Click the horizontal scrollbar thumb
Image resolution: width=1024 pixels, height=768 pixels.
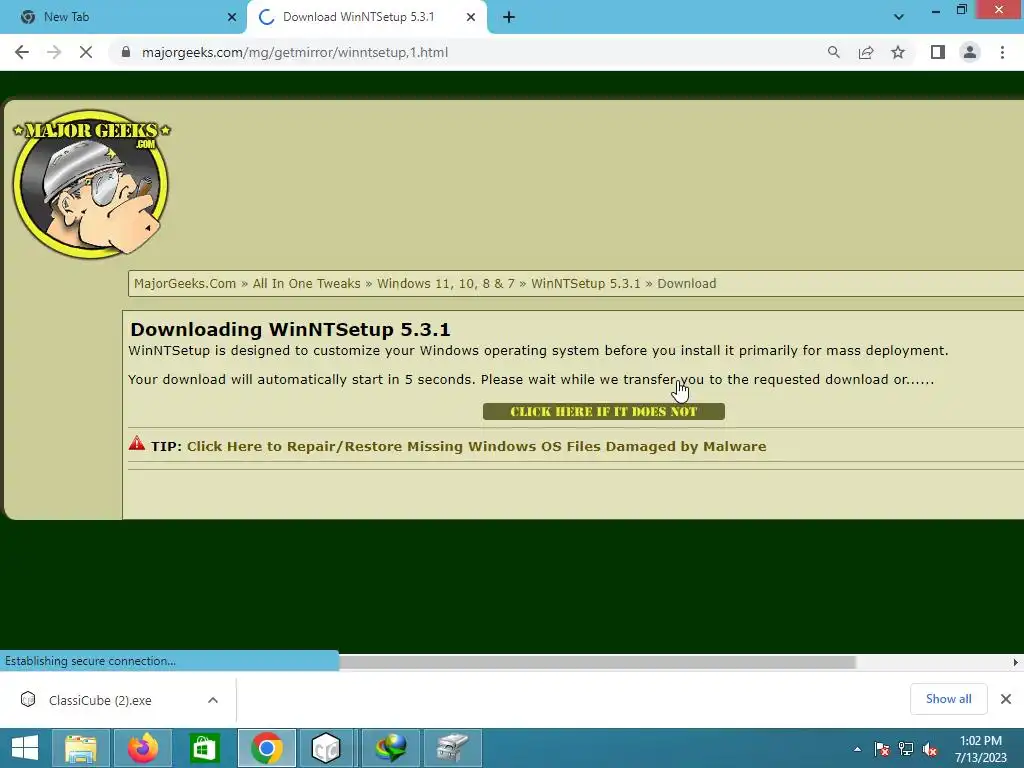(x=597, y=662)
